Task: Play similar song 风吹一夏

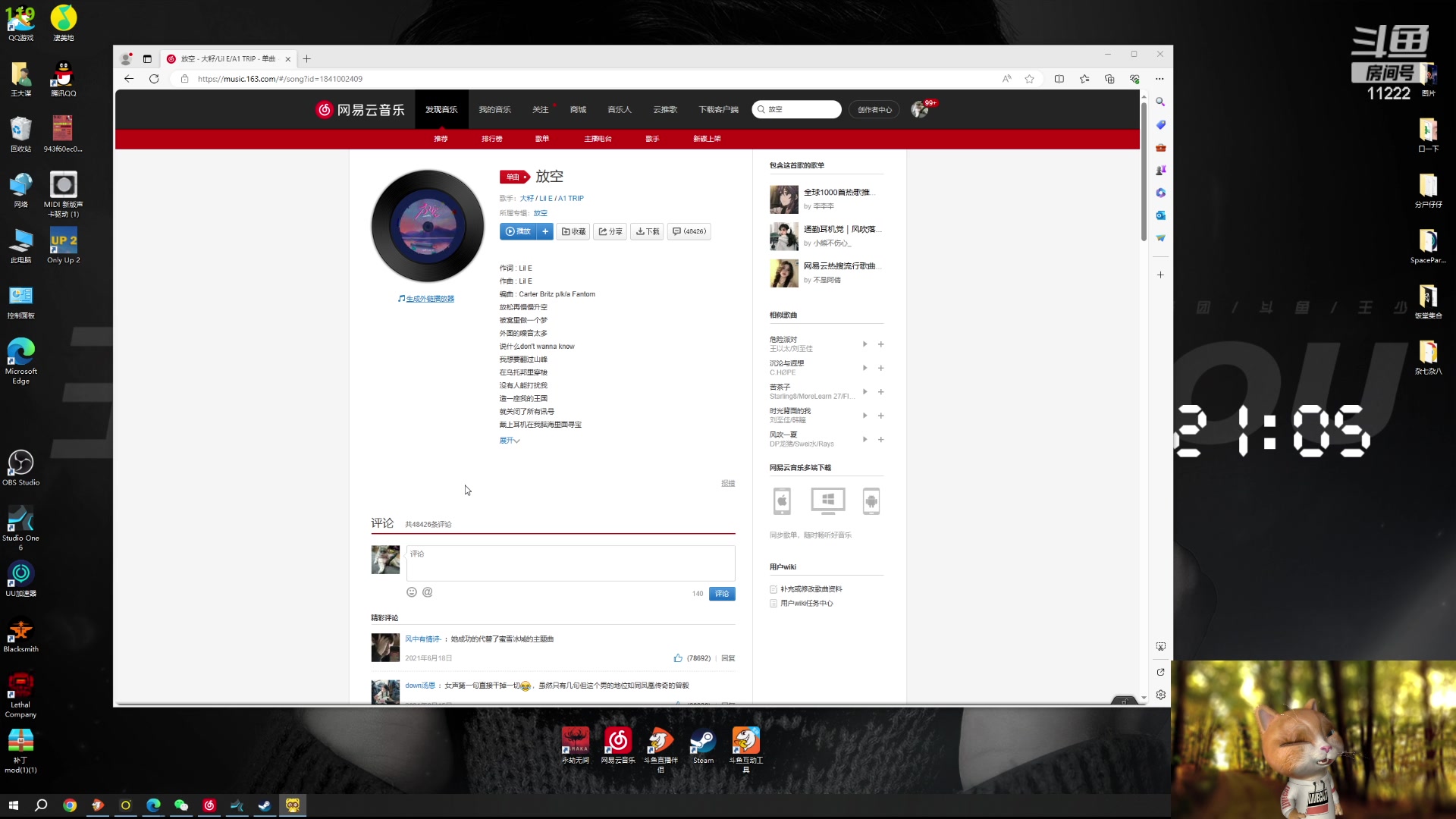Action: pos(864,440)
